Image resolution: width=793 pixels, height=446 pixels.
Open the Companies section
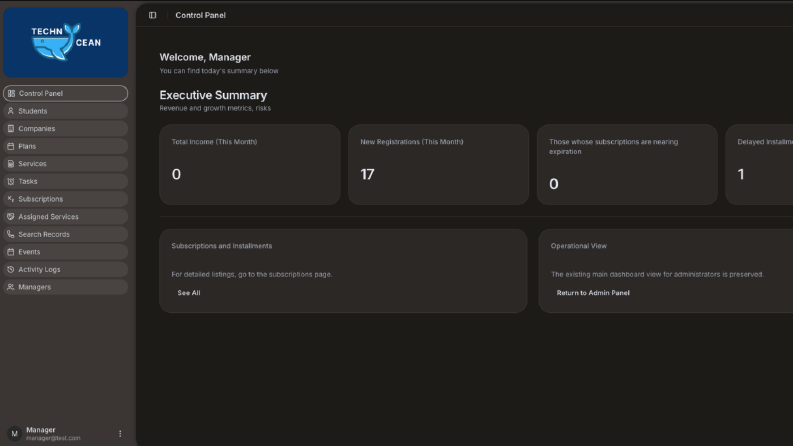coord(65,128)
